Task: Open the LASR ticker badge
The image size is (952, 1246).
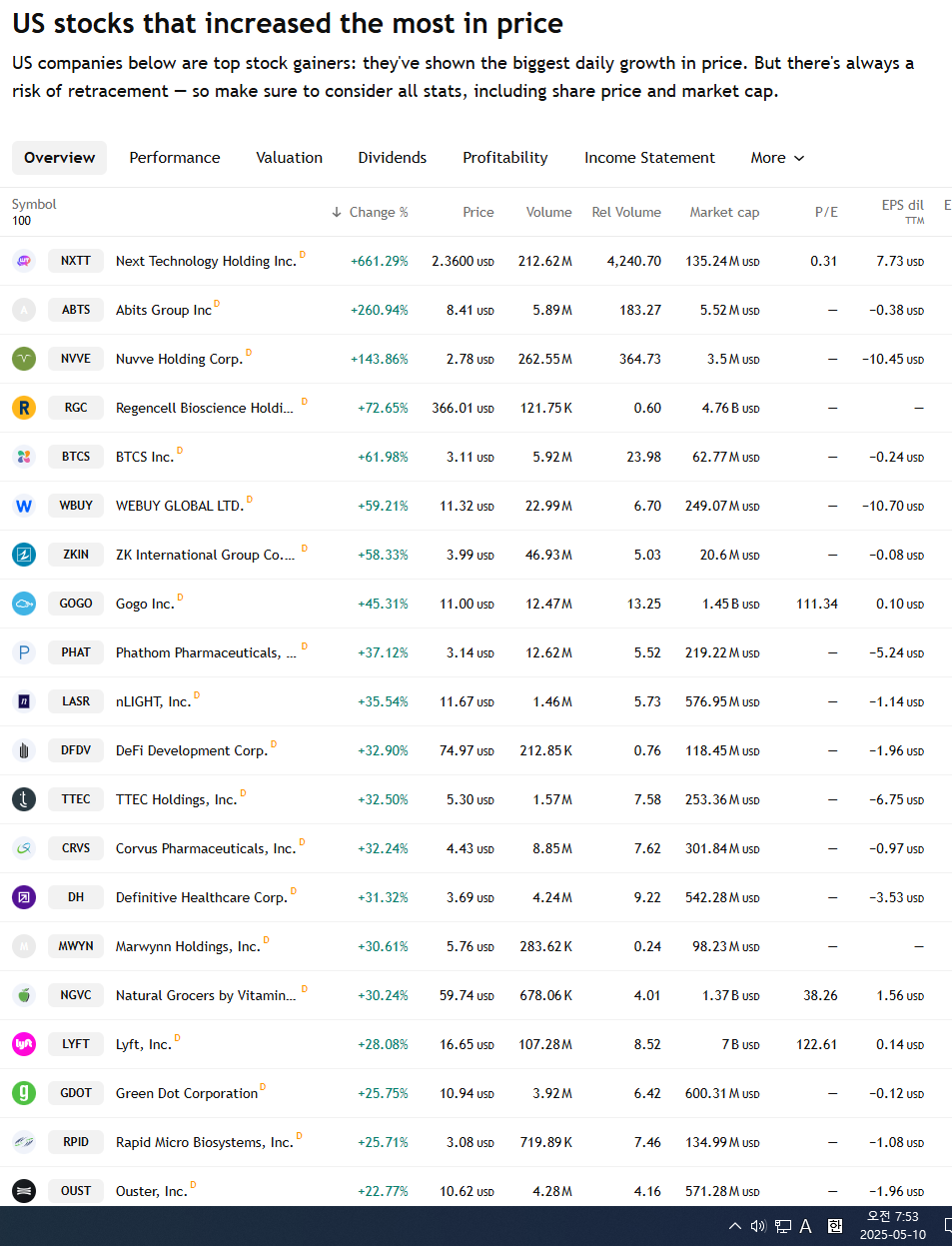Action: click(x=76, y=701)
